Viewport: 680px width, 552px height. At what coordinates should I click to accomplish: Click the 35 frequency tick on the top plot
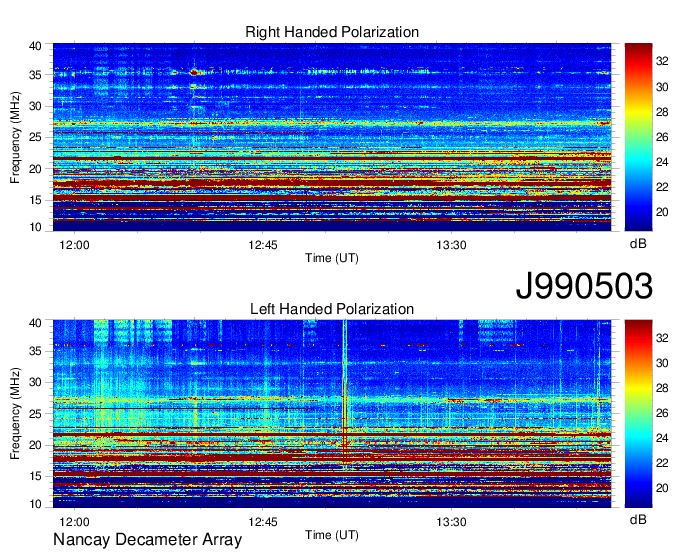coord(35,75)
